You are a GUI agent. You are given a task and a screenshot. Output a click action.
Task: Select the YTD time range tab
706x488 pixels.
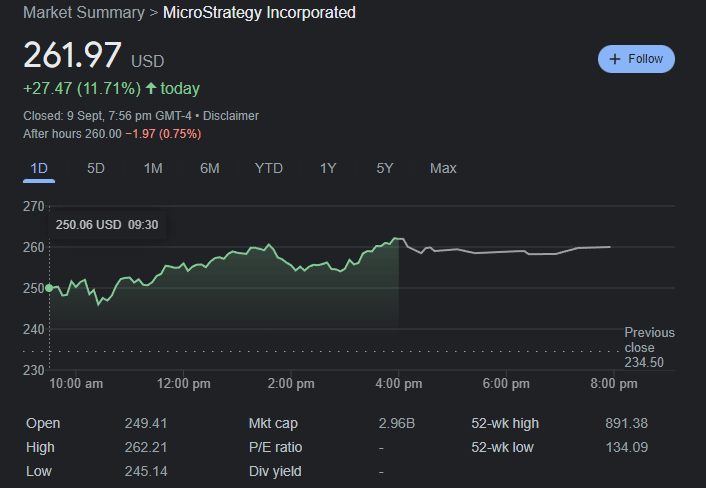(x=269, y=168)
